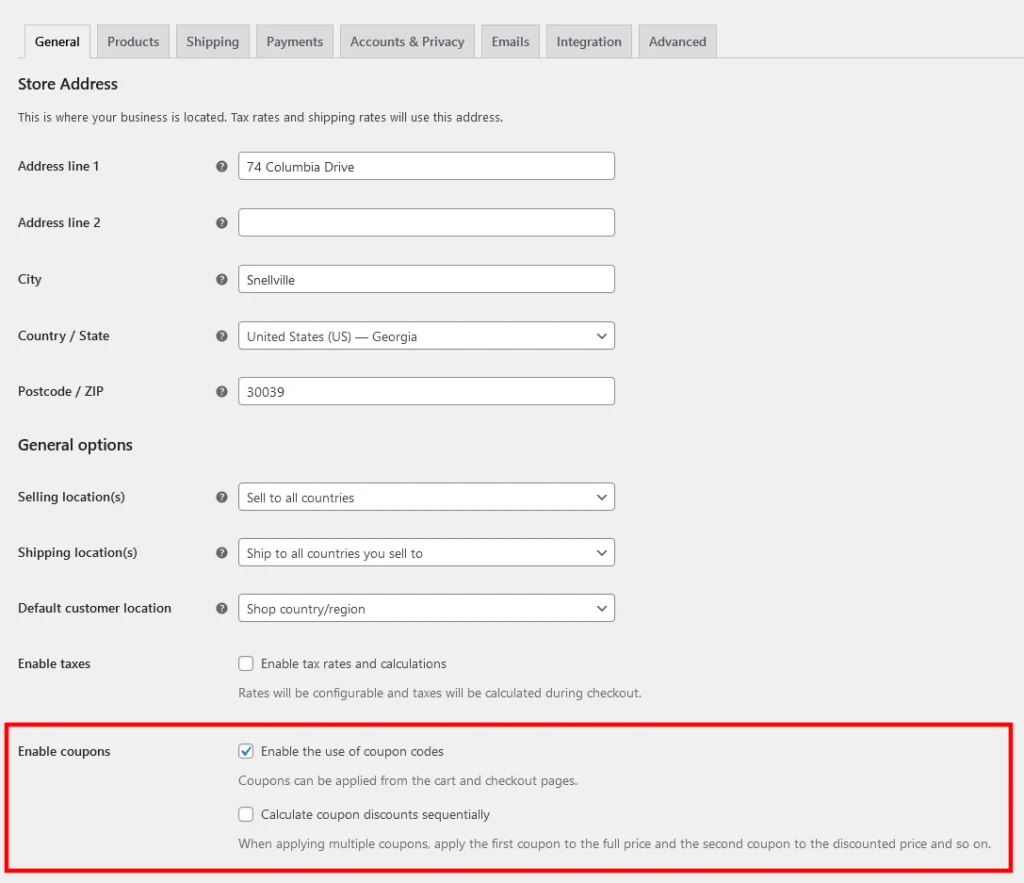Click the Address line 2 help icon
Image resolution: width=1024 pixels, height=883 pixels.
click(222, 222)
